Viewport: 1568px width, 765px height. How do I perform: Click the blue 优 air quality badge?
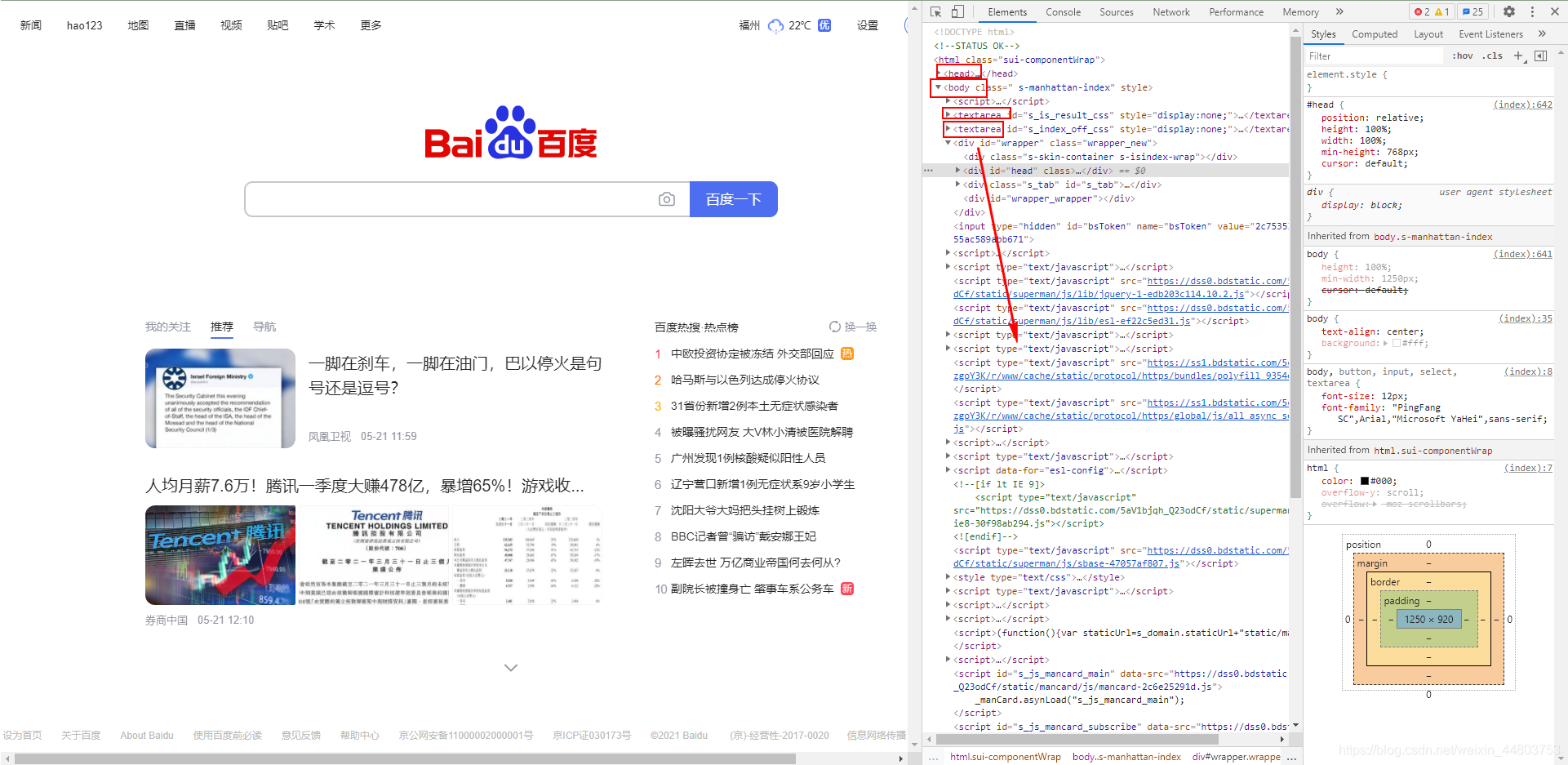[824, 25]
